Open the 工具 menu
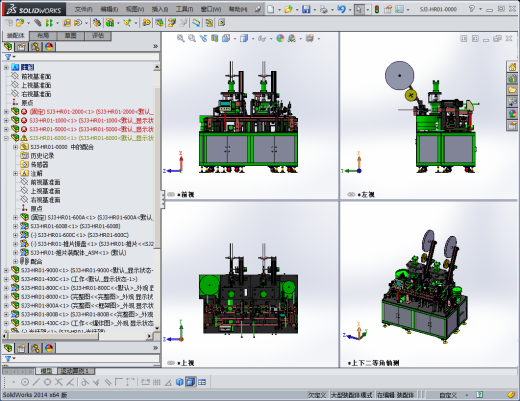This screenshot has width=520, height=401. (184, 9)
